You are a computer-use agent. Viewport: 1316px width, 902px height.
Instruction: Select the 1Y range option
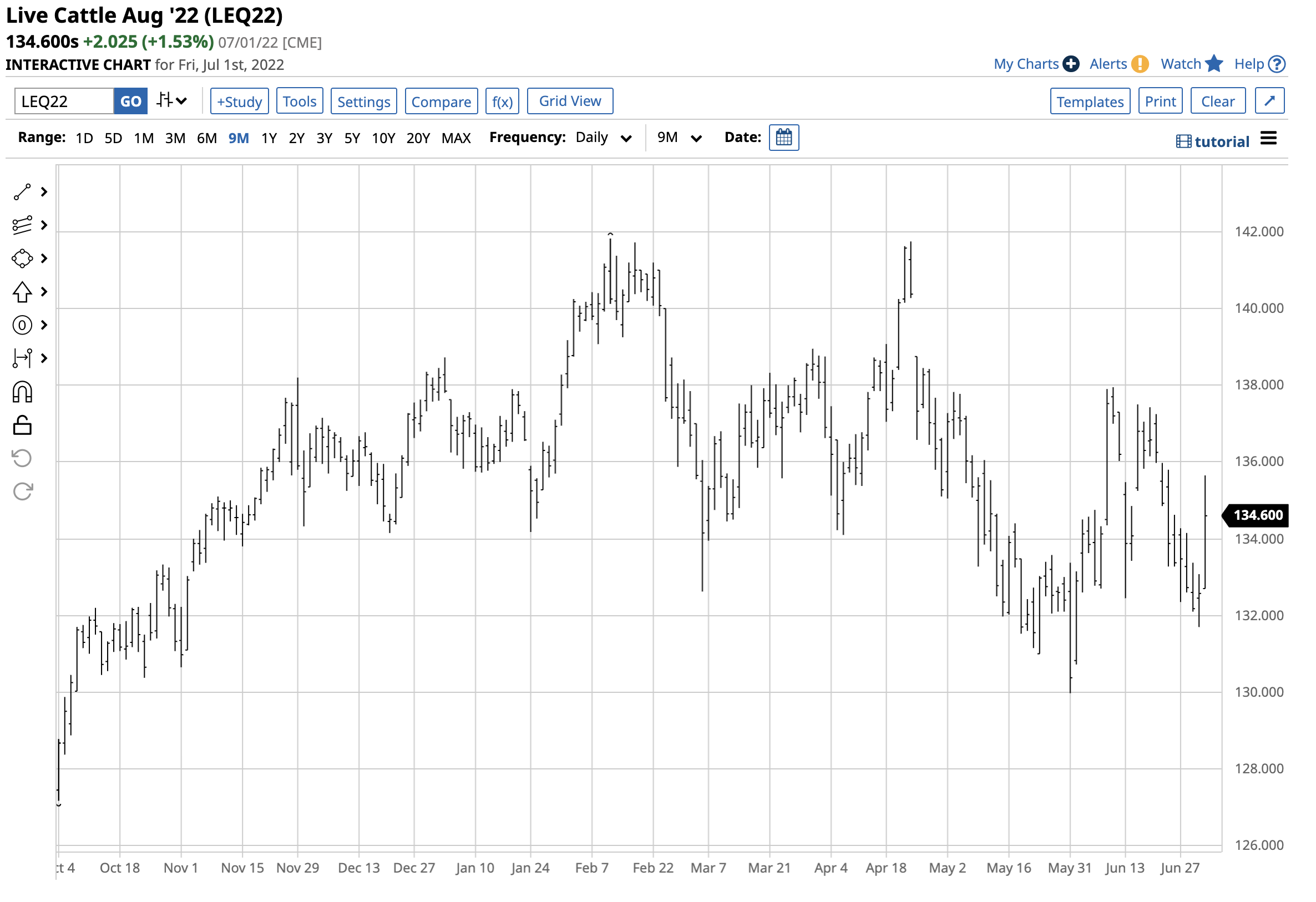269,139
